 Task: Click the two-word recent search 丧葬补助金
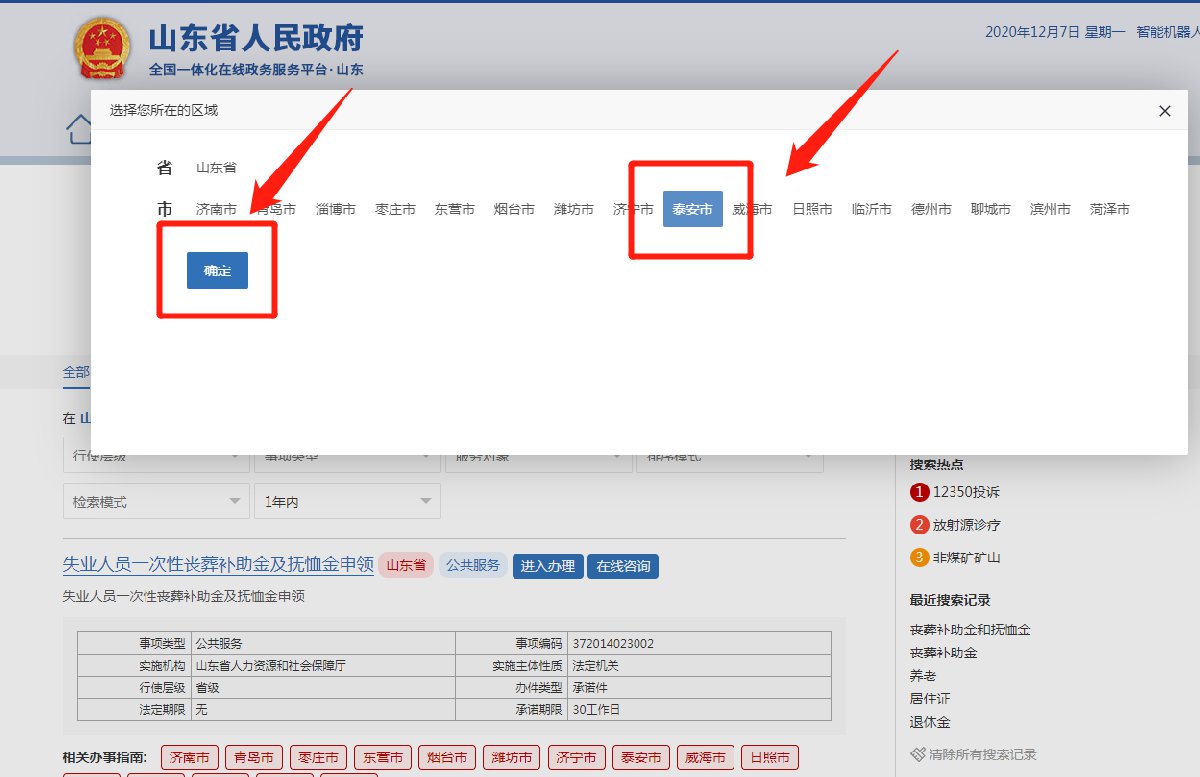tap(943, 653)
